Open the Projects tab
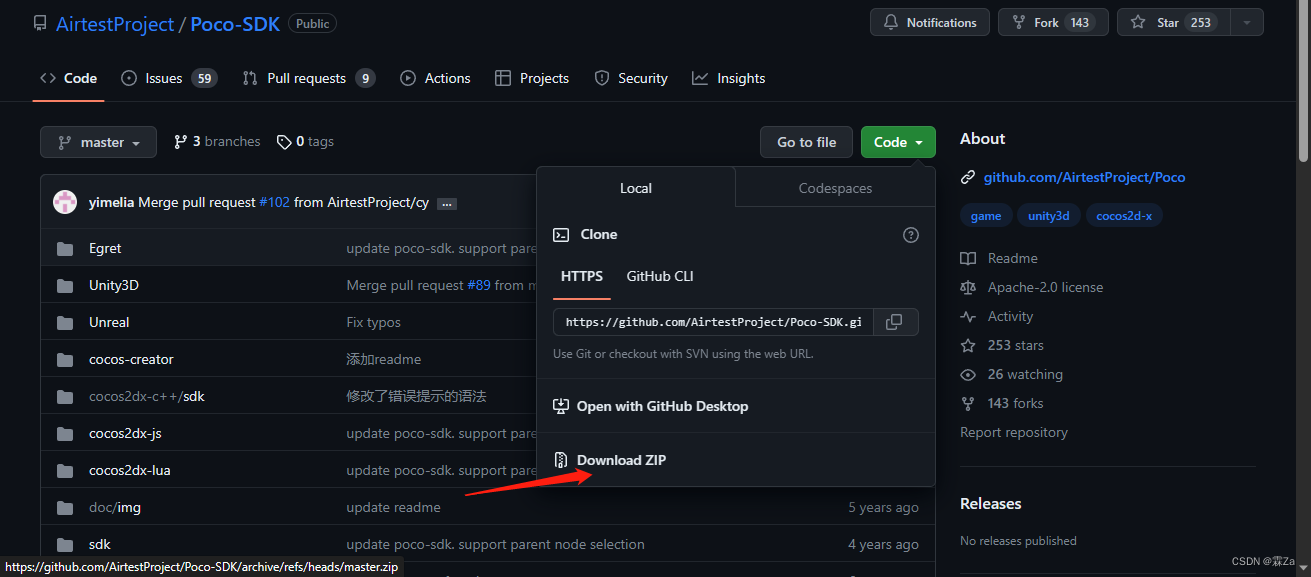The width and height of the screenshot is (1311, 577). [x=532, y=78]
